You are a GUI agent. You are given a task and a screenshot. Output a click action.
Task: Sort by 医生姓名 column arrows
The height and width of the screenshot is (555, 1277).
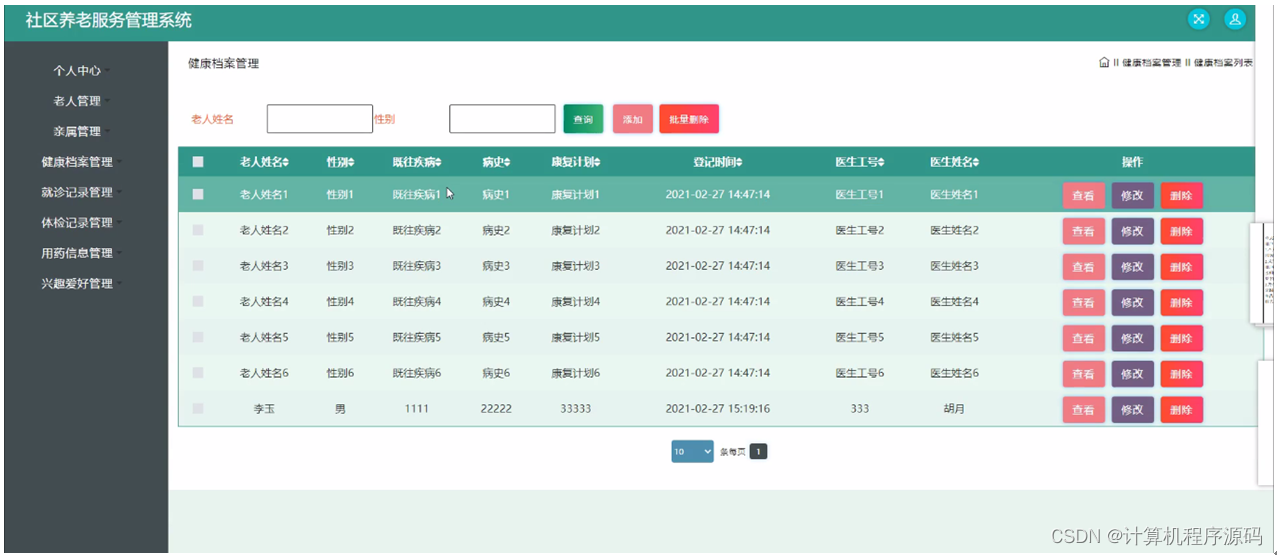click(976, 162)
